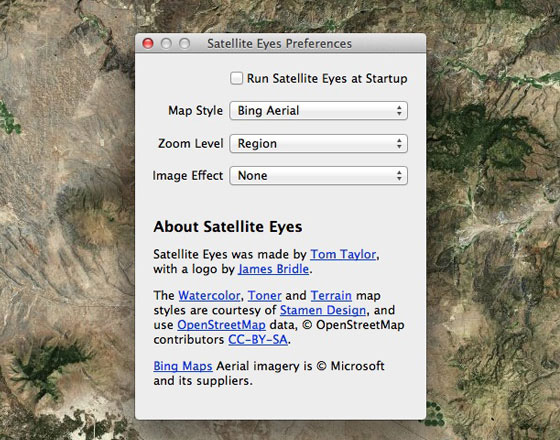The width and height of the screenshot is (560, 440).
Task: Follow the Watercolor link
Action: point(209,296)
